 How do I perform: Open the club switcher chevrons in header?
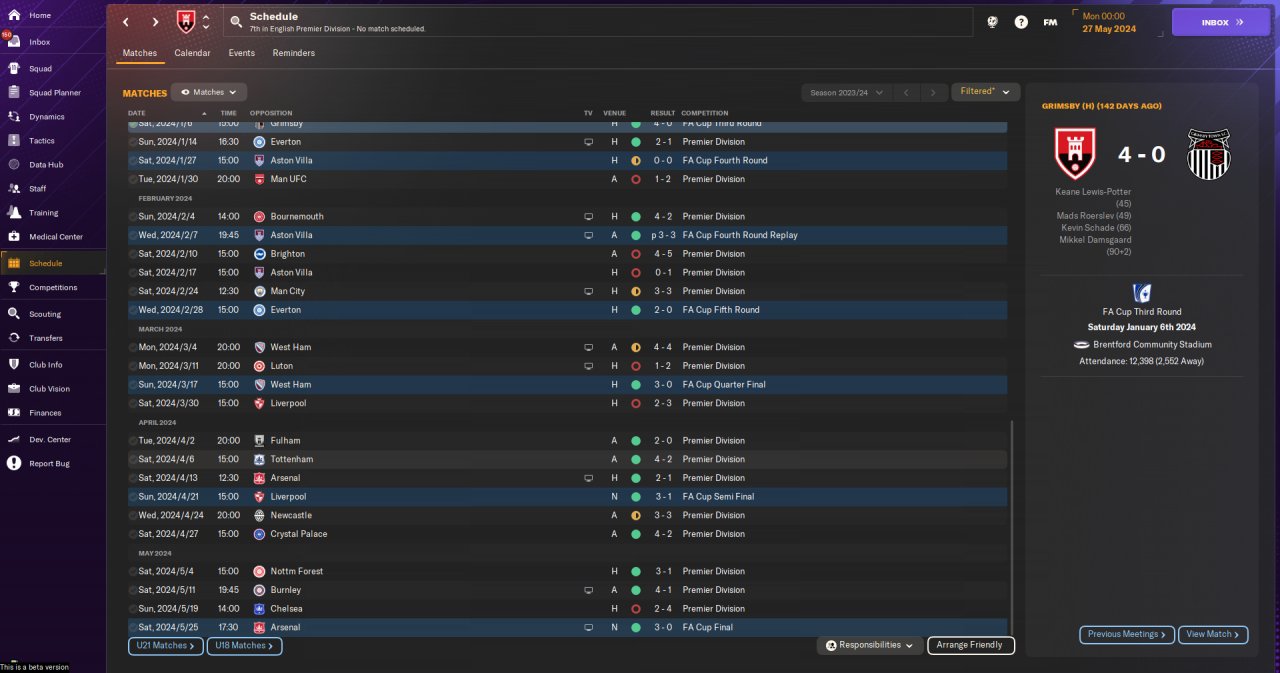coord(206,22)
